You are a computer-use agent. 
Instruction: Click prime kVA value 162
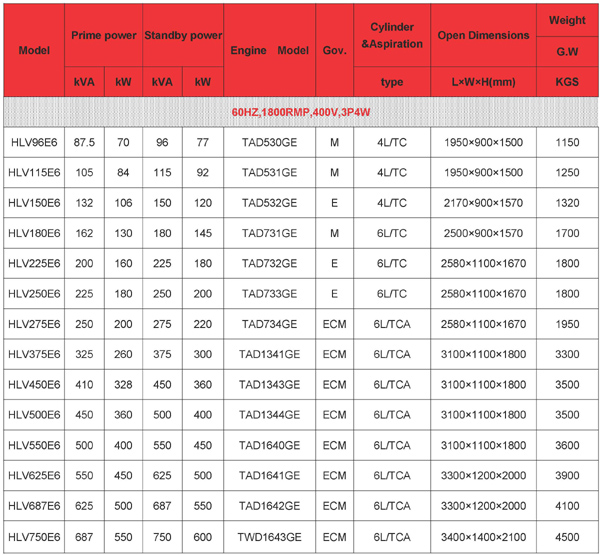(x=84, y=233)
